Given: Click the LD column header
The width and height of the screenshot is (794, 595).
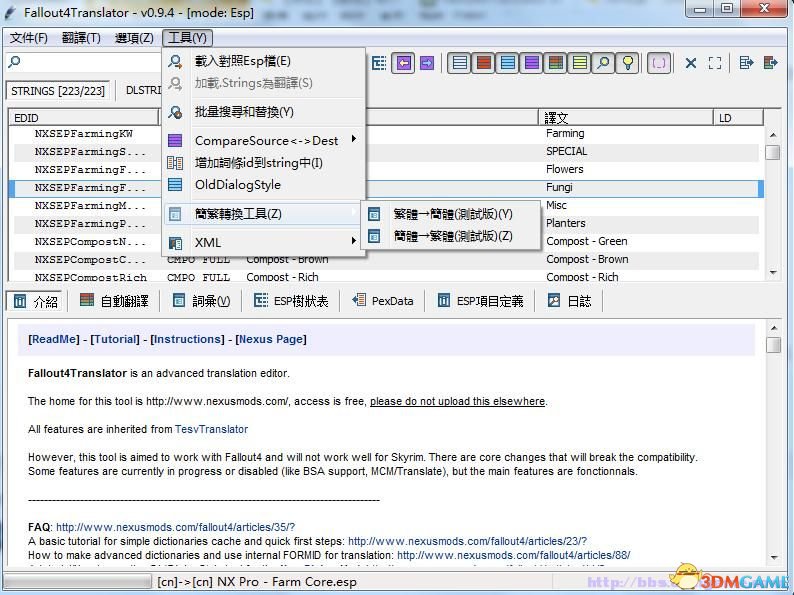Looking at the screenshot, I should pos(738,118).
